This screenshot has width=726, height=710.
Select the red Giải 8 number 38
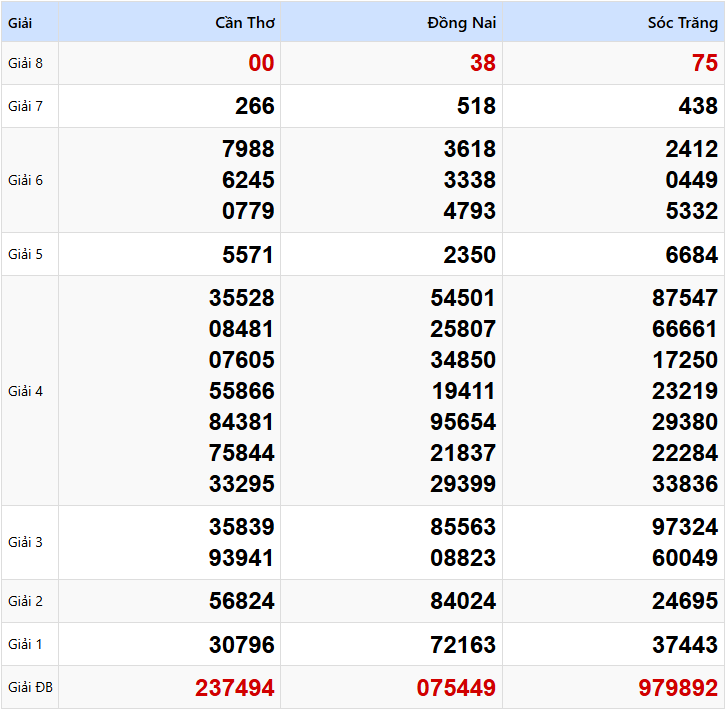tap(483, 63)
